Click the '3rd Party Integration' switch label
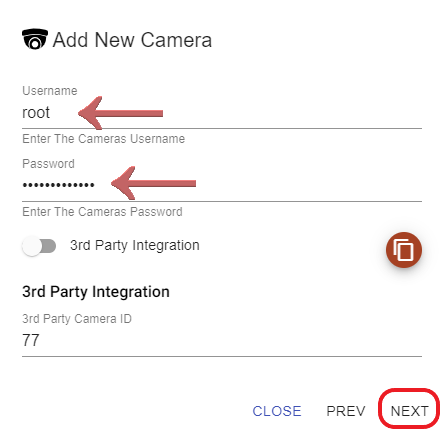Viewport: 445px width, 434px height. [x=135, y=245]
